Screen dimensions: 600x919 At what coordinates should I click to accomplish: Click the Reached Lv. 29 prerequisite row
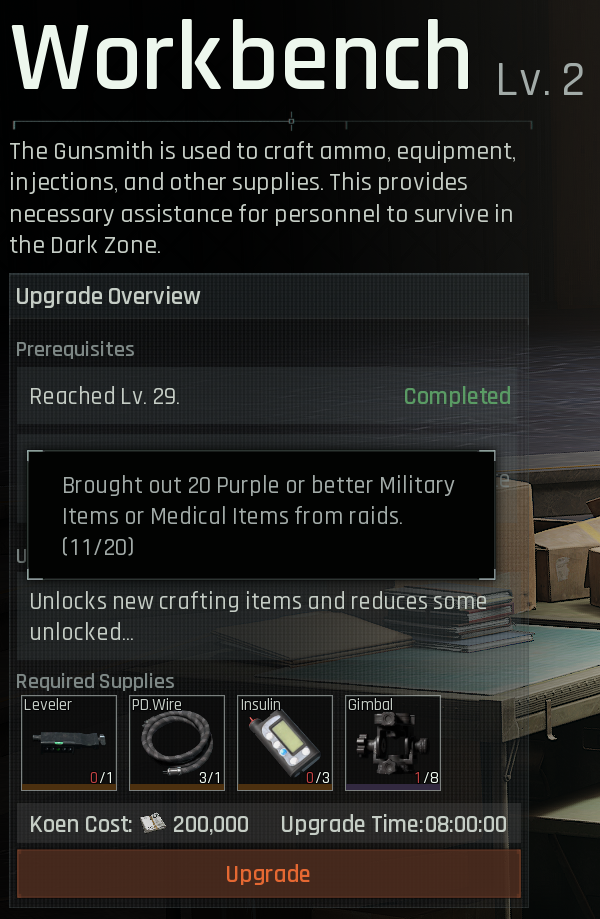point(269,396)
